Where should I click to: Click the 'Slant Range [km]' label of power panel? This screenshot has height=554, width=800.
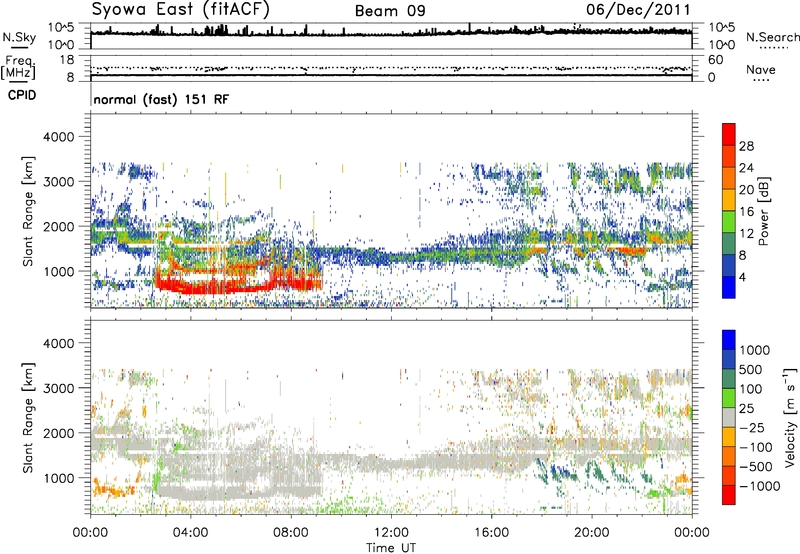tap(28, 211)
